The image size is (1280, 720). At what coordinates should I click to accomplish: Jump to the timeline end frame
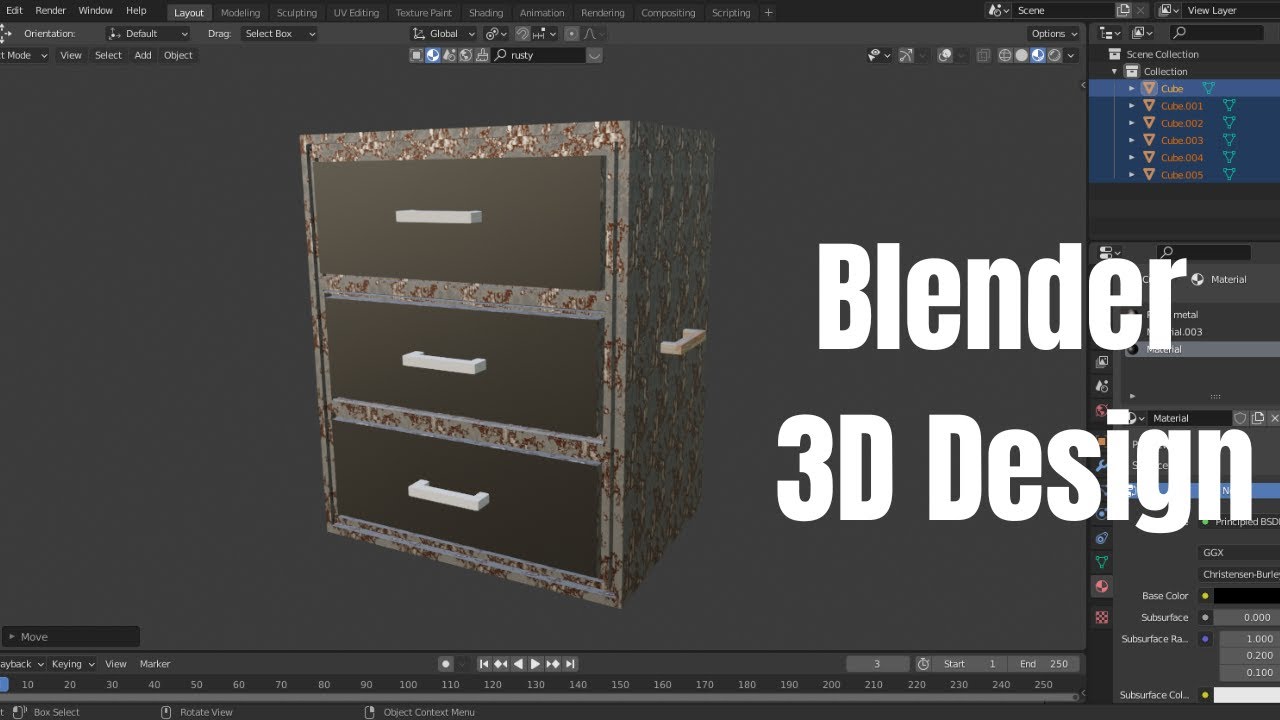570,664
